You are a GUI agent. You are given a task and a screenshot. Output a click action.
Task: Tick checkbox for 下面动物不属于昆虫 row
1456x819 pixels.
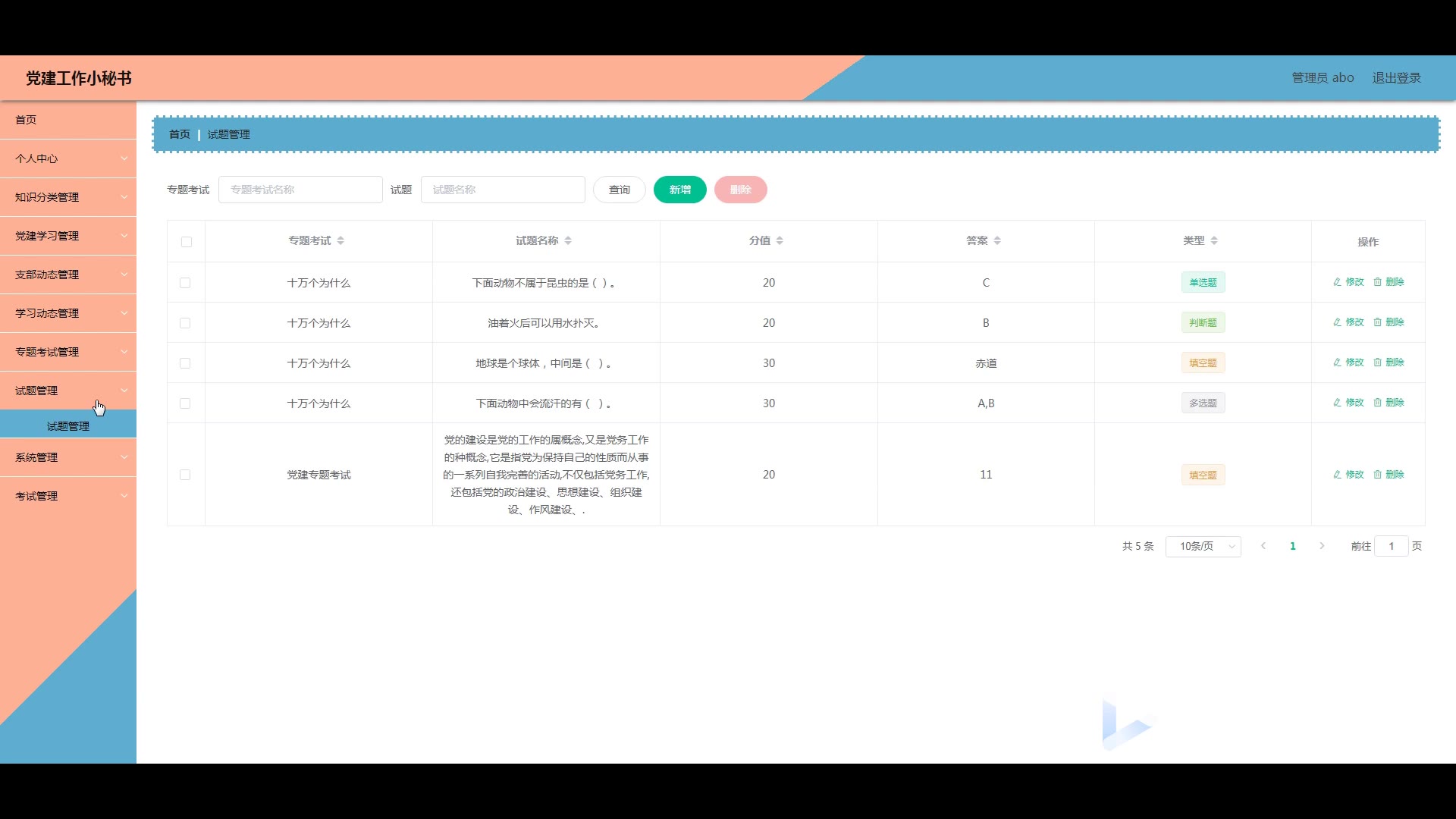tap(185, 283)
